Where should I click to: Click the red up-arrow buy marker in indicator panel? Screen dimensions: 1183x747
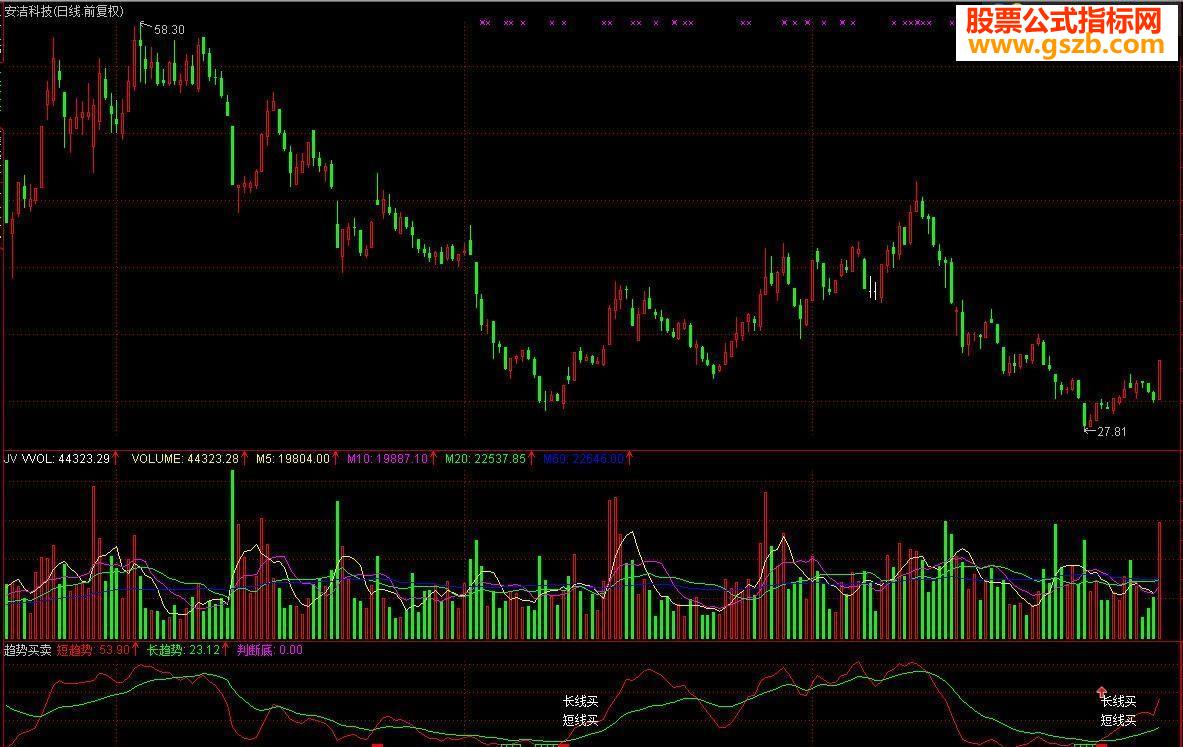[x=1102, y=691]
